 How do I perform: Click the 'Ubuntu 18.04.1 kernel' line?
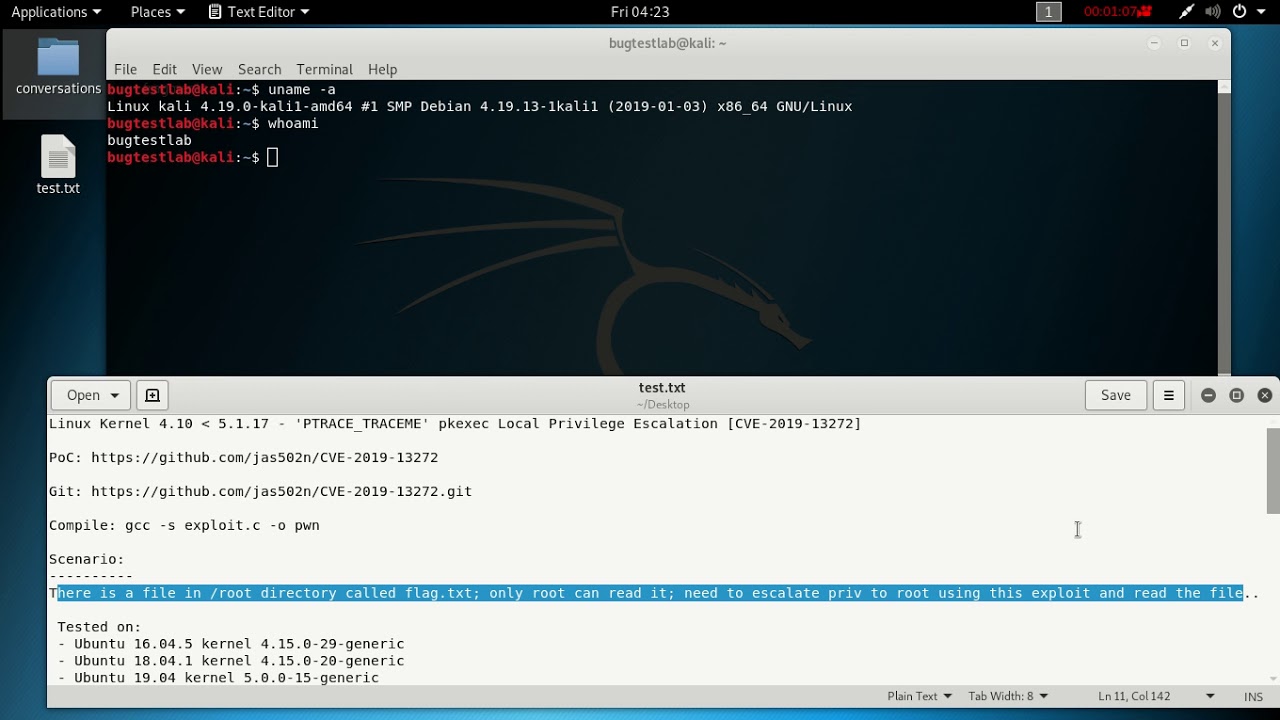[x=231, y=661]
